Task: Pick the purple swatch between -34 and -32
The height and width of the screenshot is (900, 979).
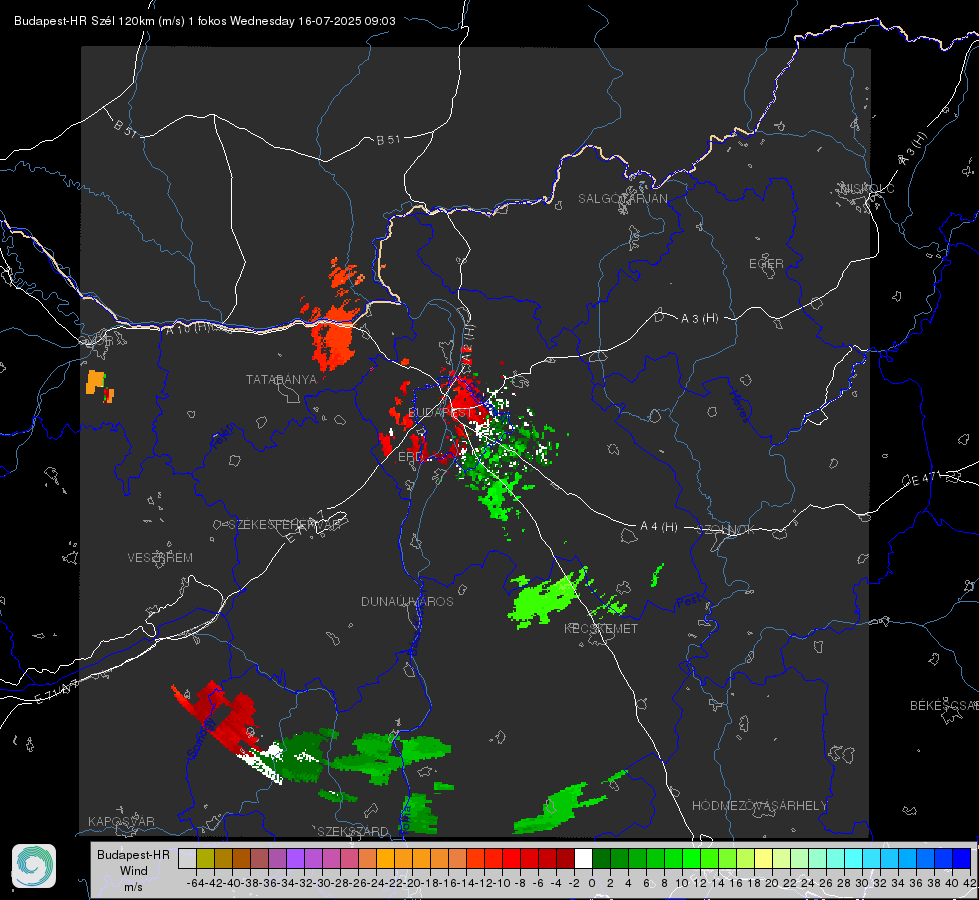Action: pyautogui.click(x=295, y=858)
